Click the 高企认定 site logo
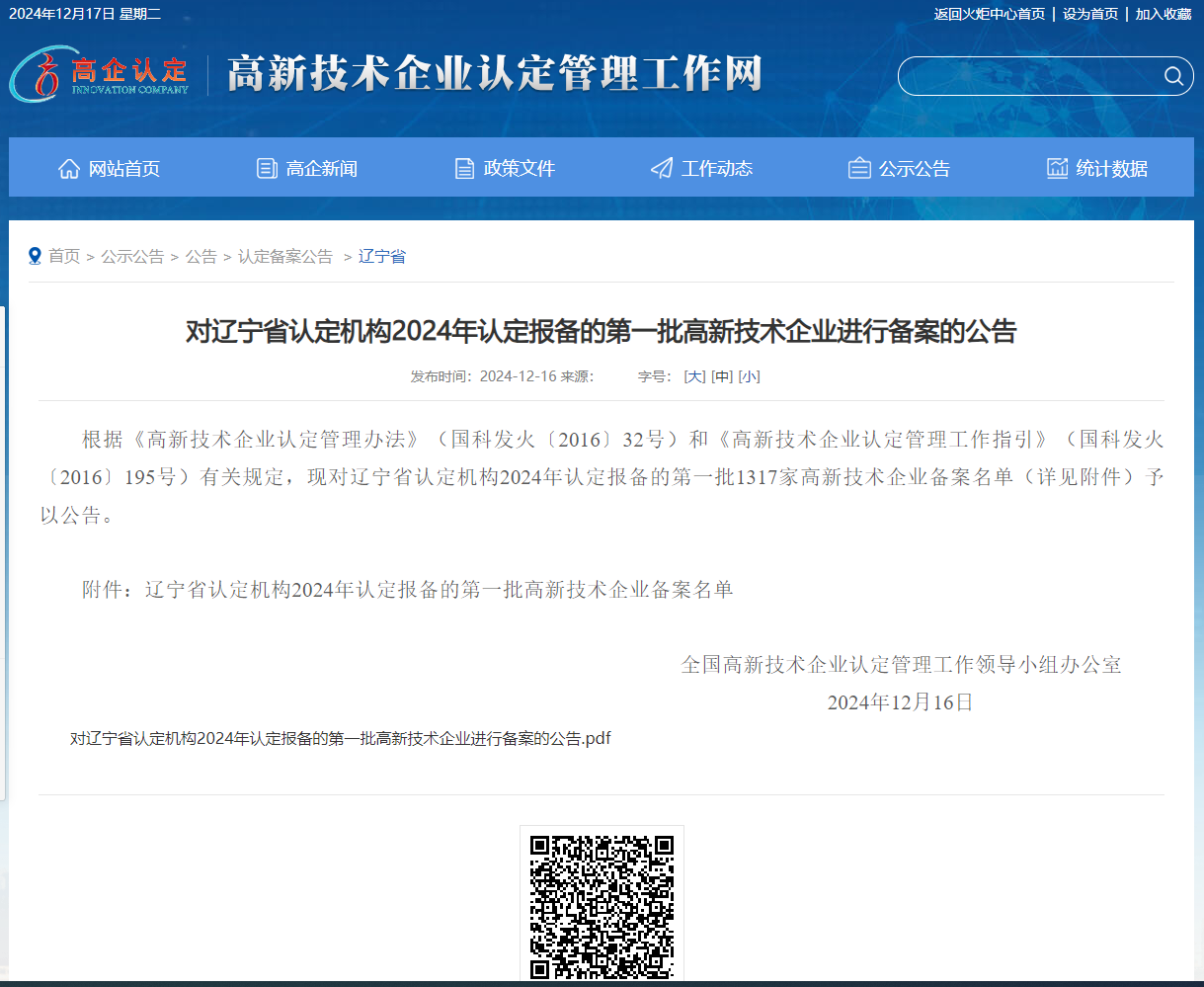Image resolution: width=1204 pixels, height=987 pixels. [99, 74]
